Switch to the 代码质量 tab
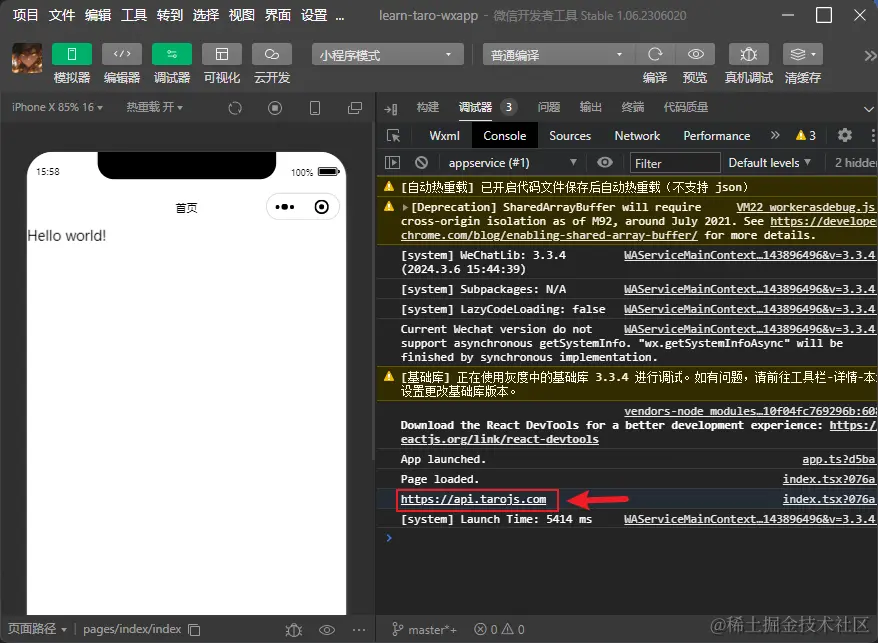This screenshot has height=643, width=878. pyautogui.click(x=686, y=107)
